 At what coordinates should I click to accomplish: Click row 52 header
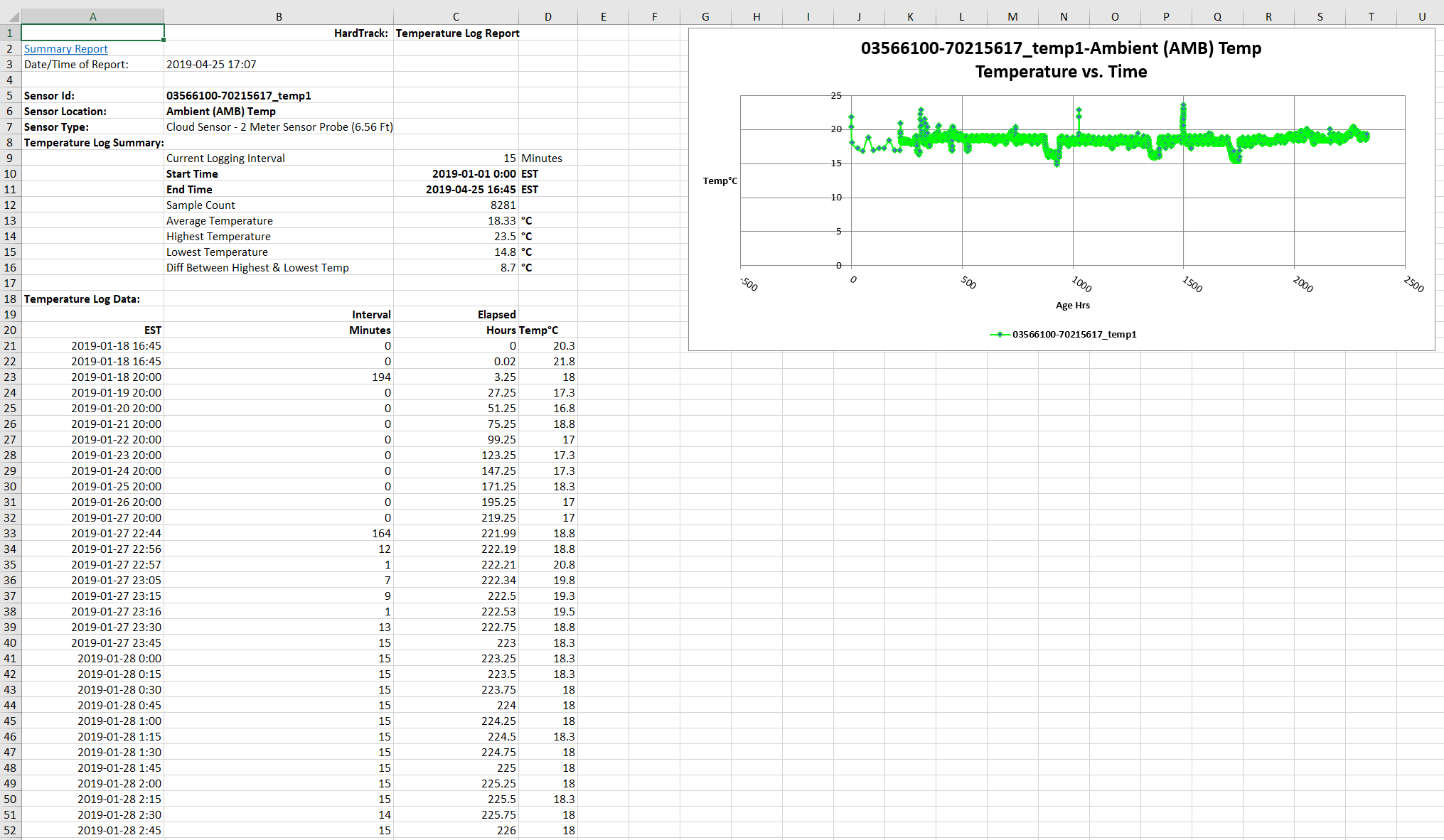pyautogui.click(x=10, y=831)
